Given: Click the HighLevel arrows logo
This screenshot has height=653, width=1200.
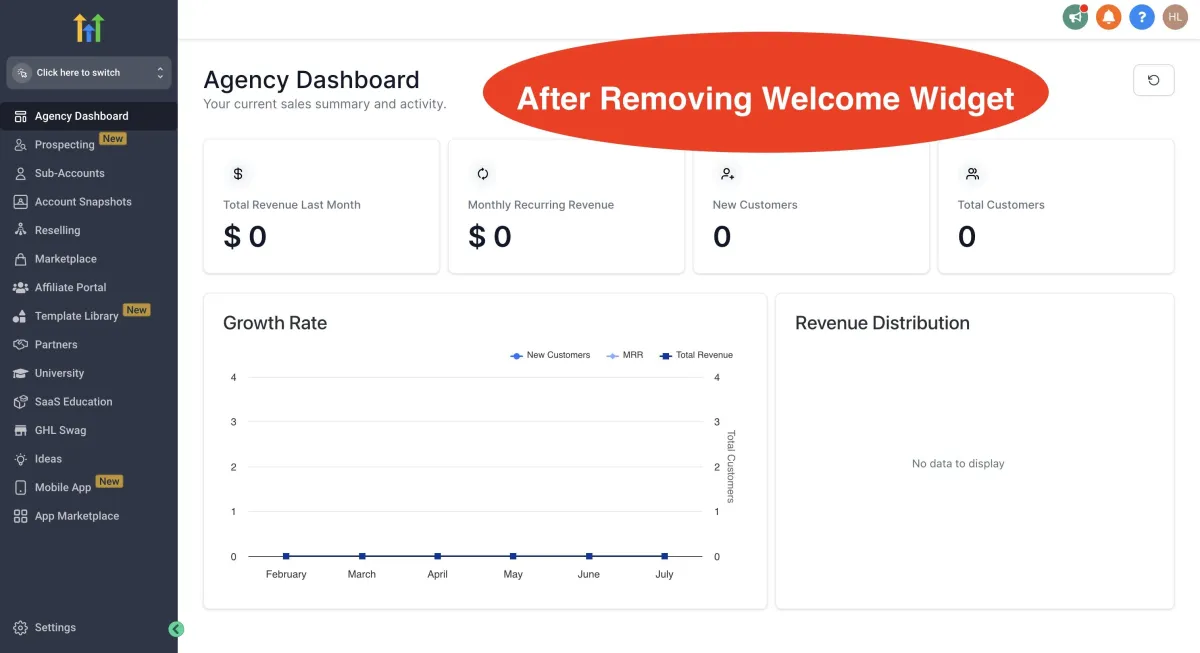Looking at the screenshot, I should click(89, 27).
